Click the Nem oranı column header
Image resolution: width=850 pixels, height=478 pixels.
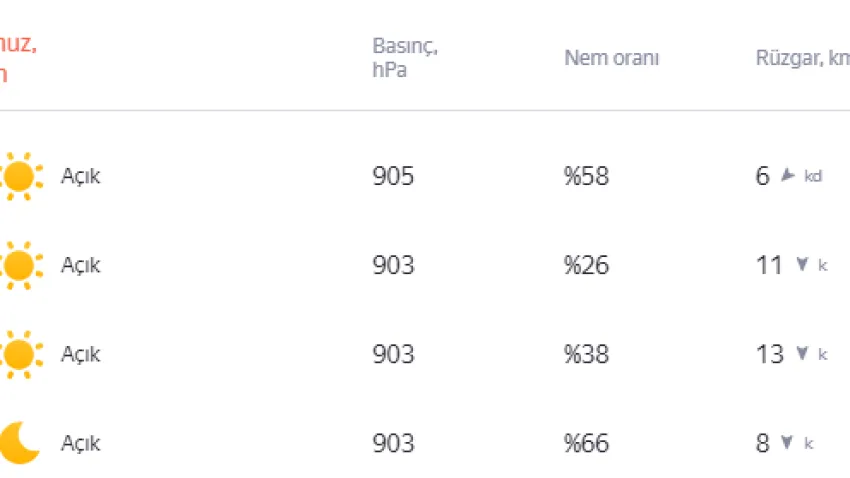pos(611,58)
